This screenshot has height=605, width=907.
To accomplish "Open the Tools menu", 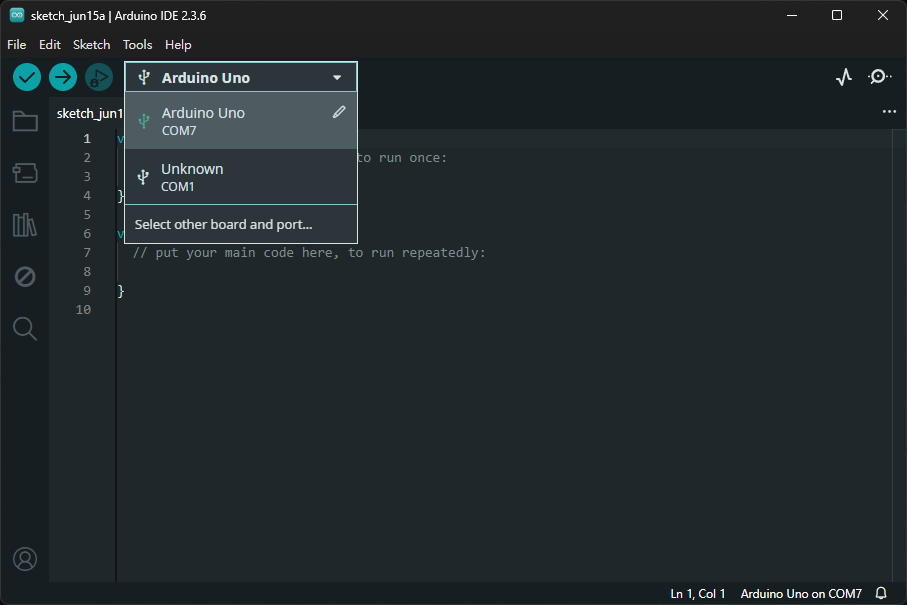I will coord(137,45).
